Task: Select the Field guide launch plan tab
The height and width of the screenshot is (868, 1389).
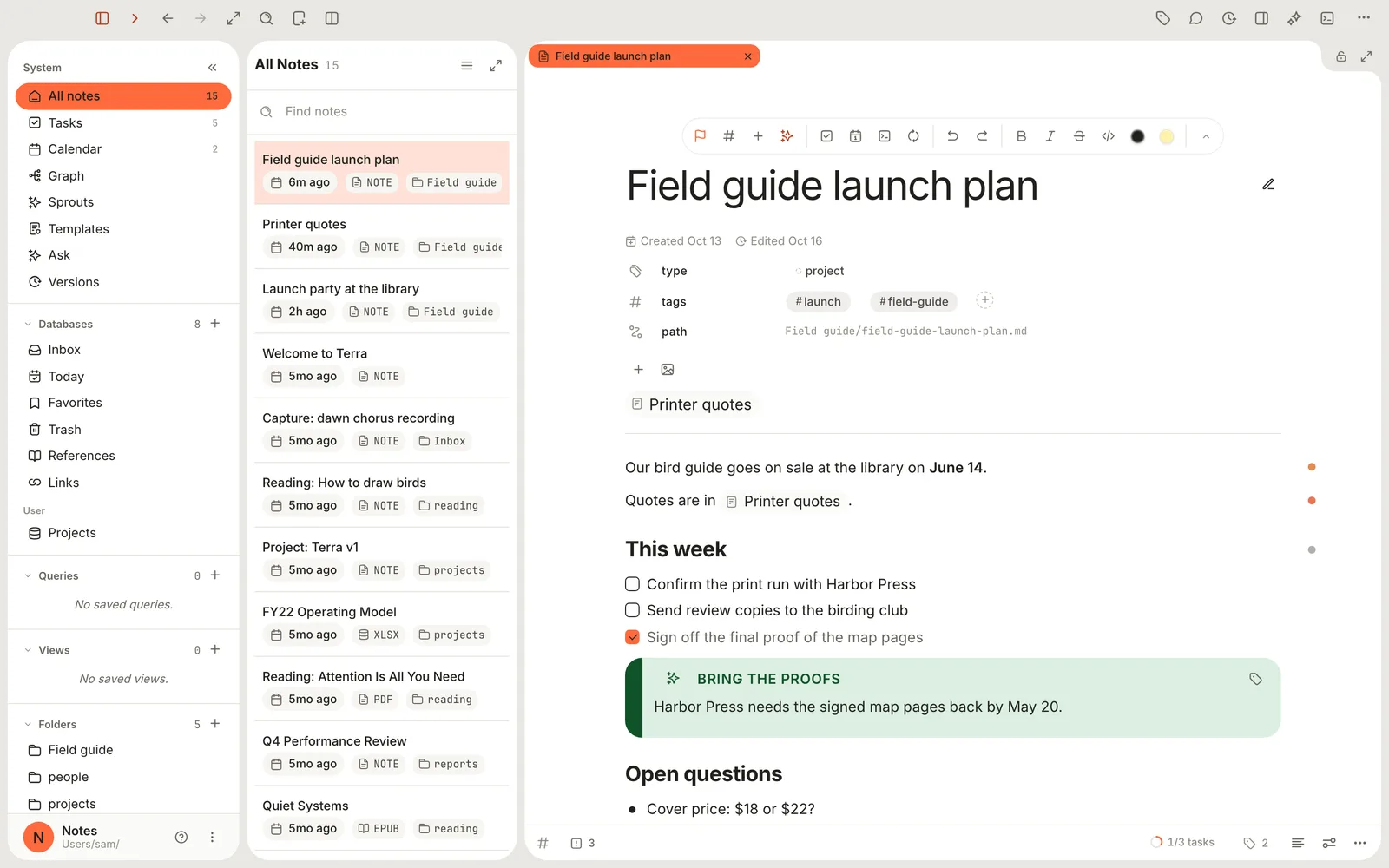Action: click(643, 56)
